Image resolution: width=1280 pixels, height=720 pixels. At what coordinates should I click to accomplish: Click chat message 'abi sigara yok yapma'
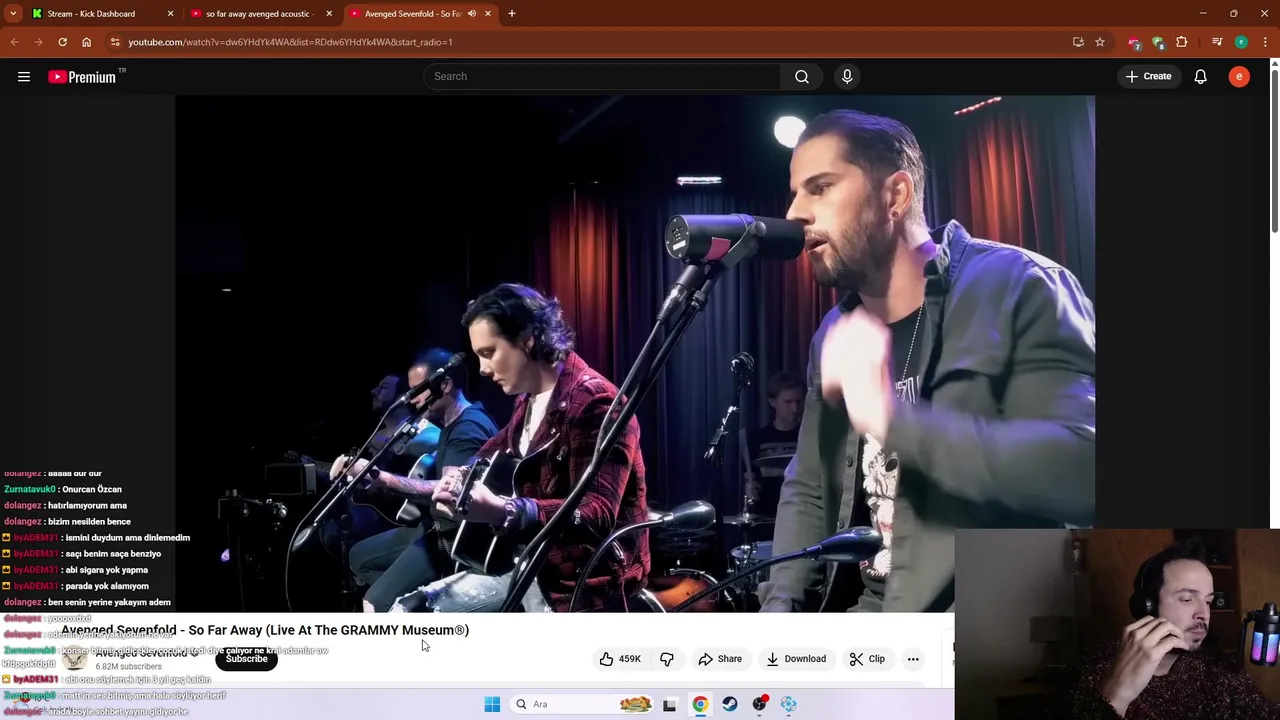(106, 570)
